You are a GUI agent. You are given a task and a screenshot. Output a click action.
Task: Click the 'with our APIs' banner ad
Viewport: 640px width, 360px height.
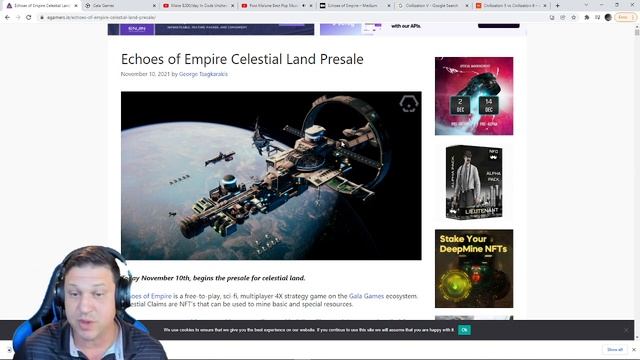[x=422, y=29]
